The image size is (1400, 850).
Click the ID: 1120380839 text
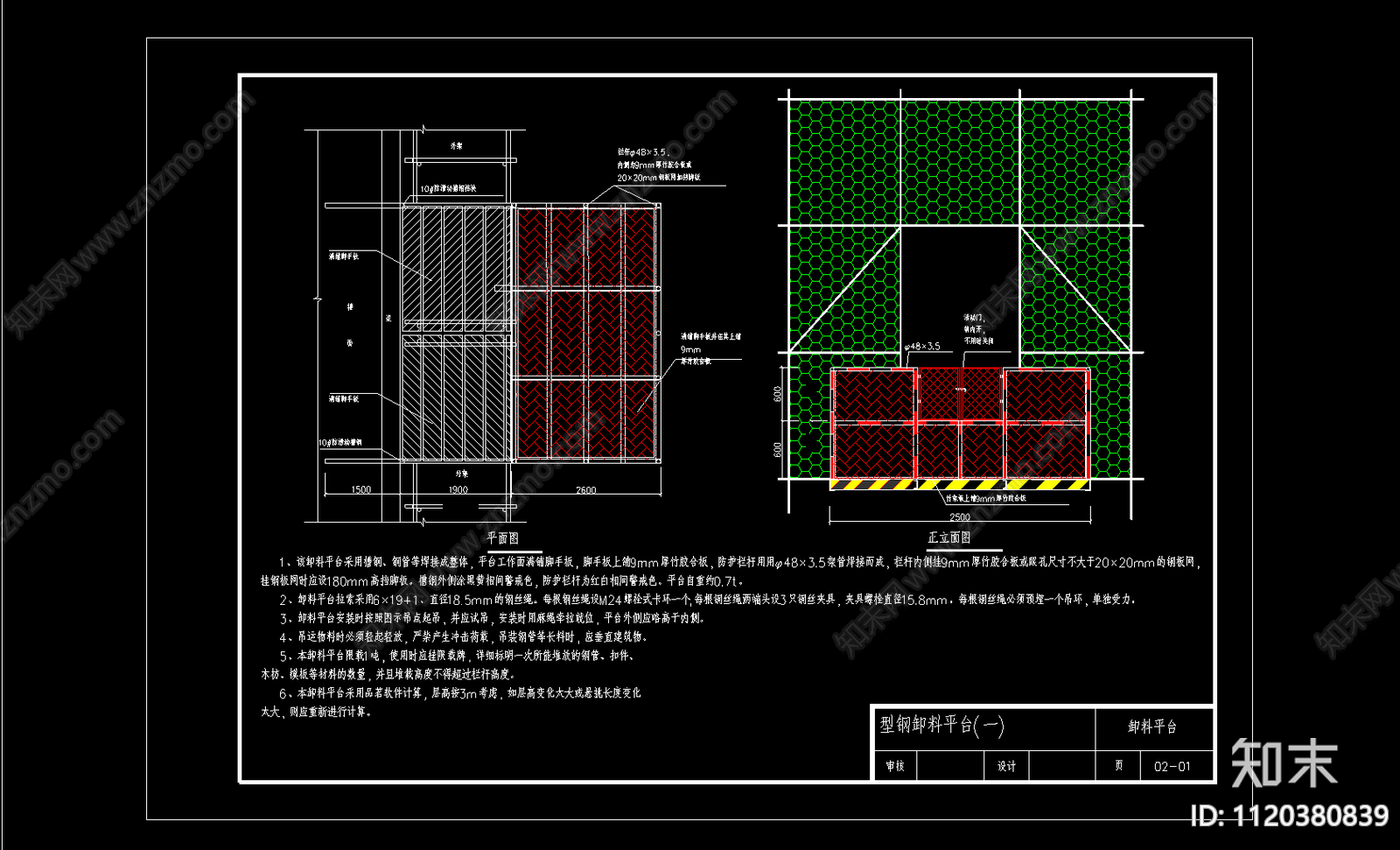1289,816
